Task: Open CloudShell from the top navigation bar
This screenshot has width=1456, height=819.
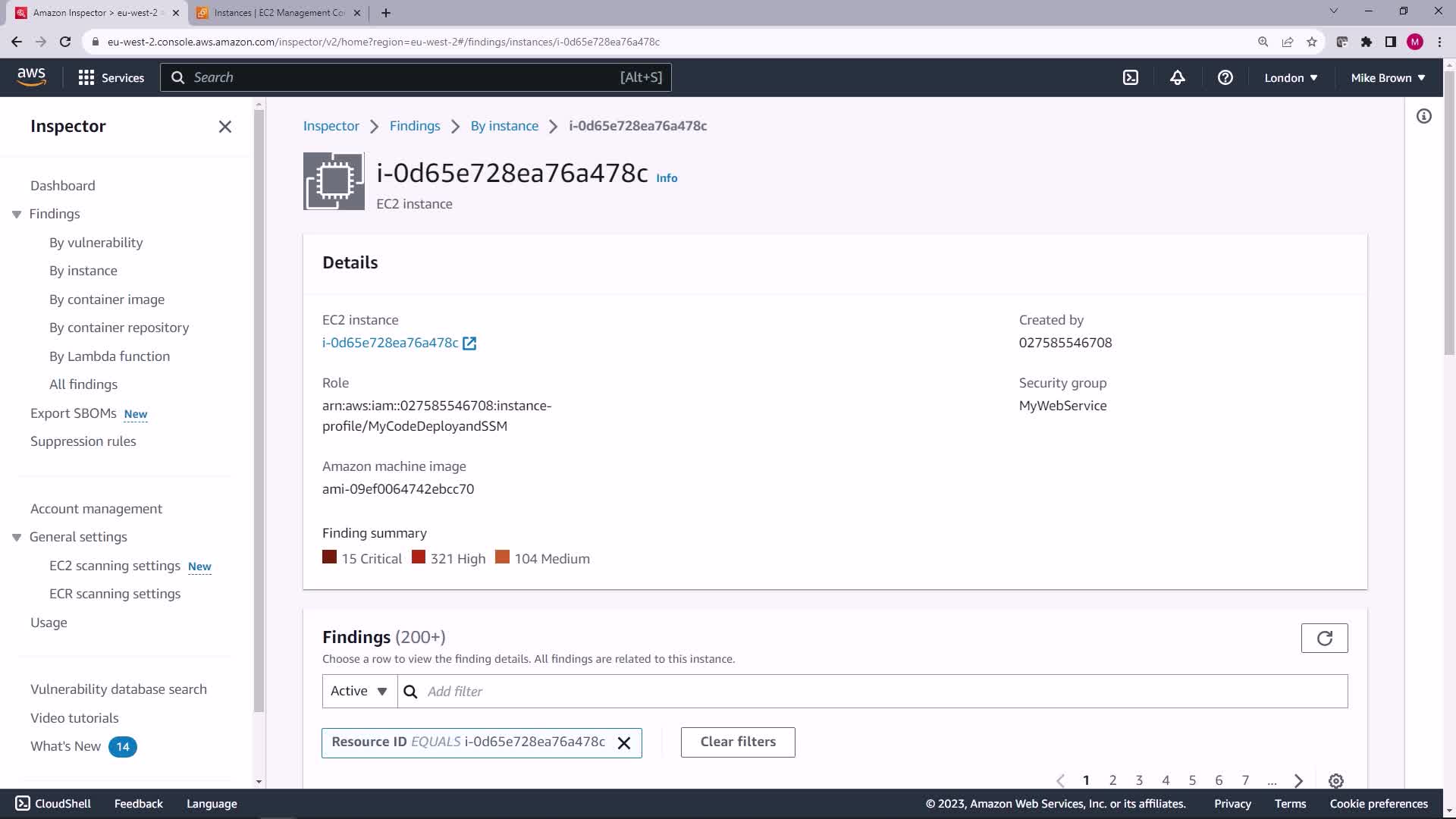Action: tap(1130, 77)
